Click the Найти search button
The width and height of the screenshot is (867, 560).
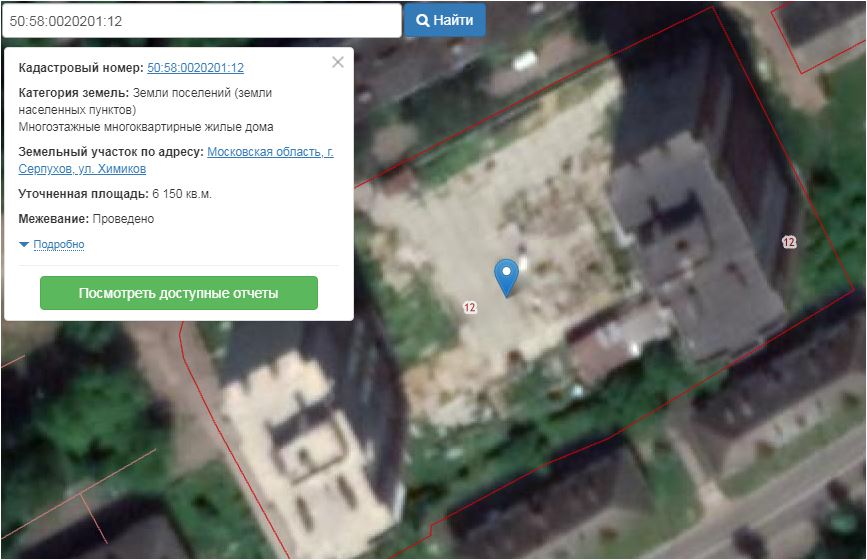pos(445,20)
